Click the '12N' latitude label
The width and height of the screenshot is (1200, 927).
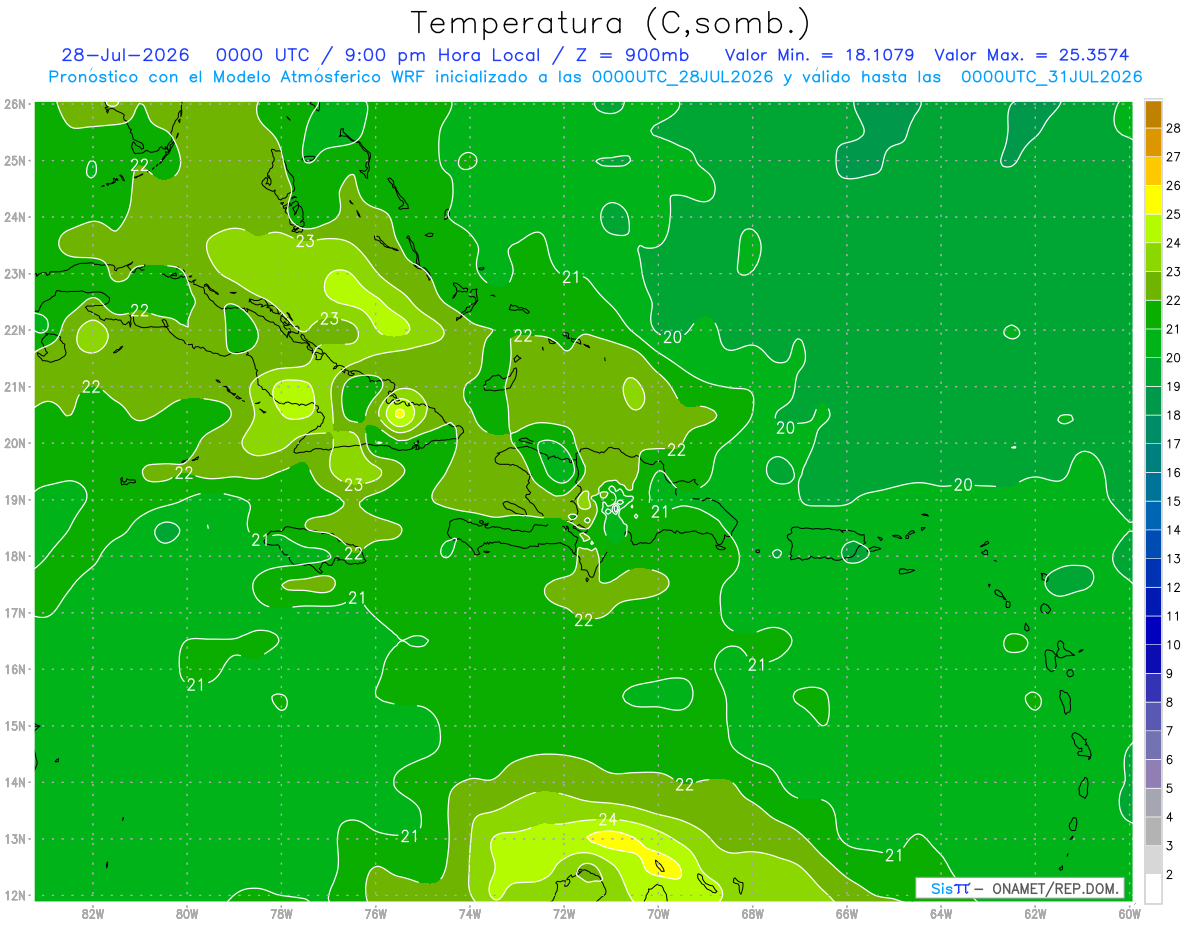(x=14, y=895)
